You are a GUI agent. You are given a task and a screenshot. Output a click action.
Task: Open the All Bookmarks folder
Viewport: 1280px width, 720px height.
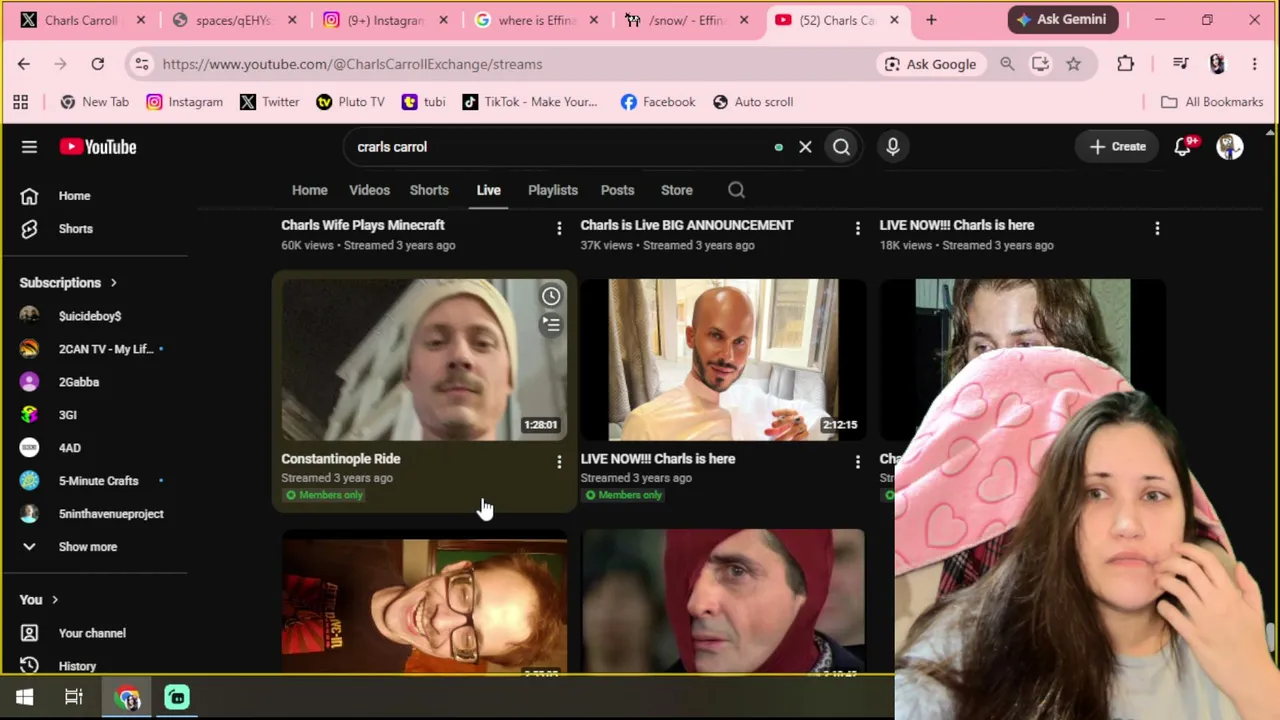[1212, 102]
